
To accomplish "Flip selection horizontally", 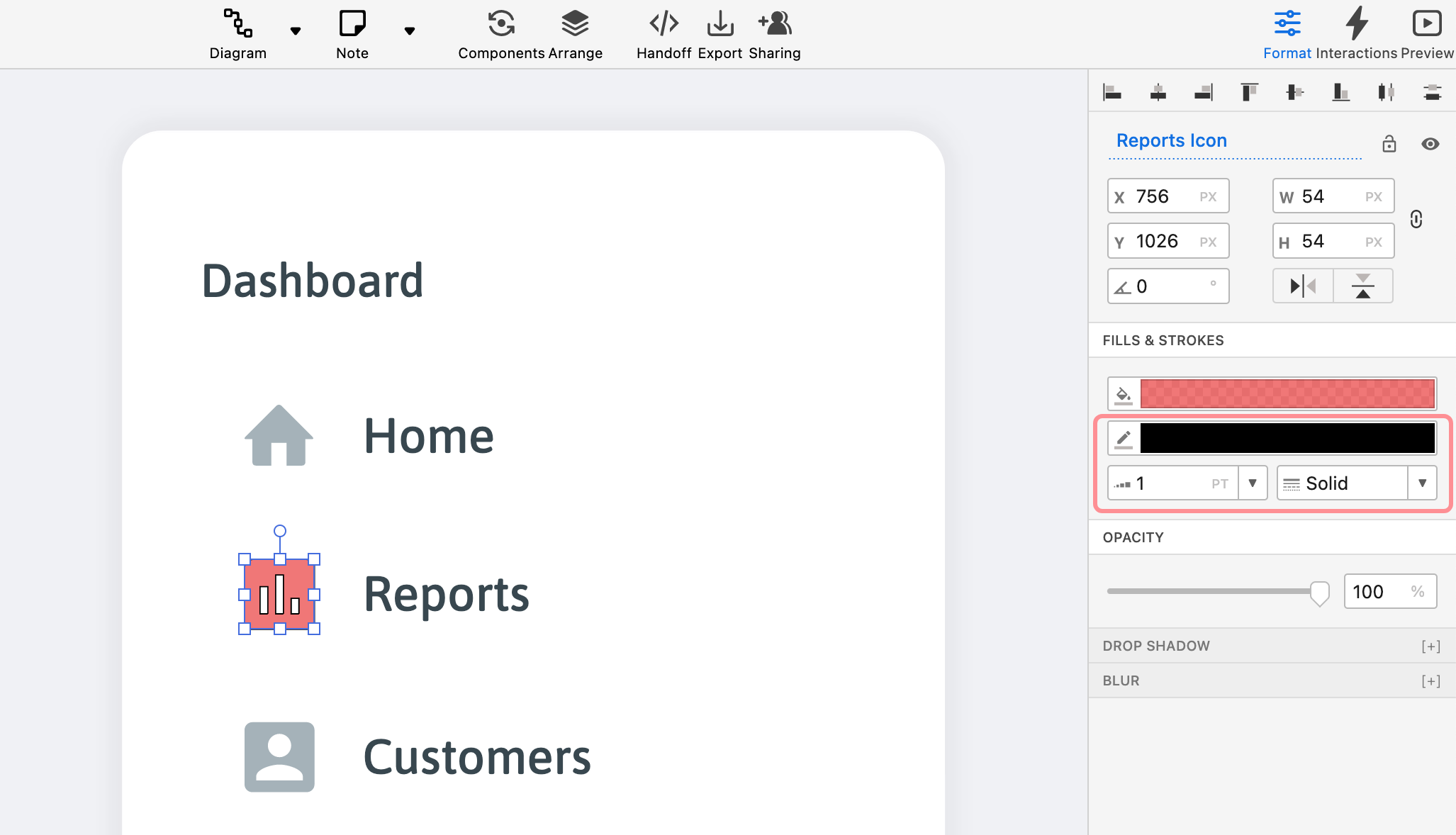I will click(1303, 286).
